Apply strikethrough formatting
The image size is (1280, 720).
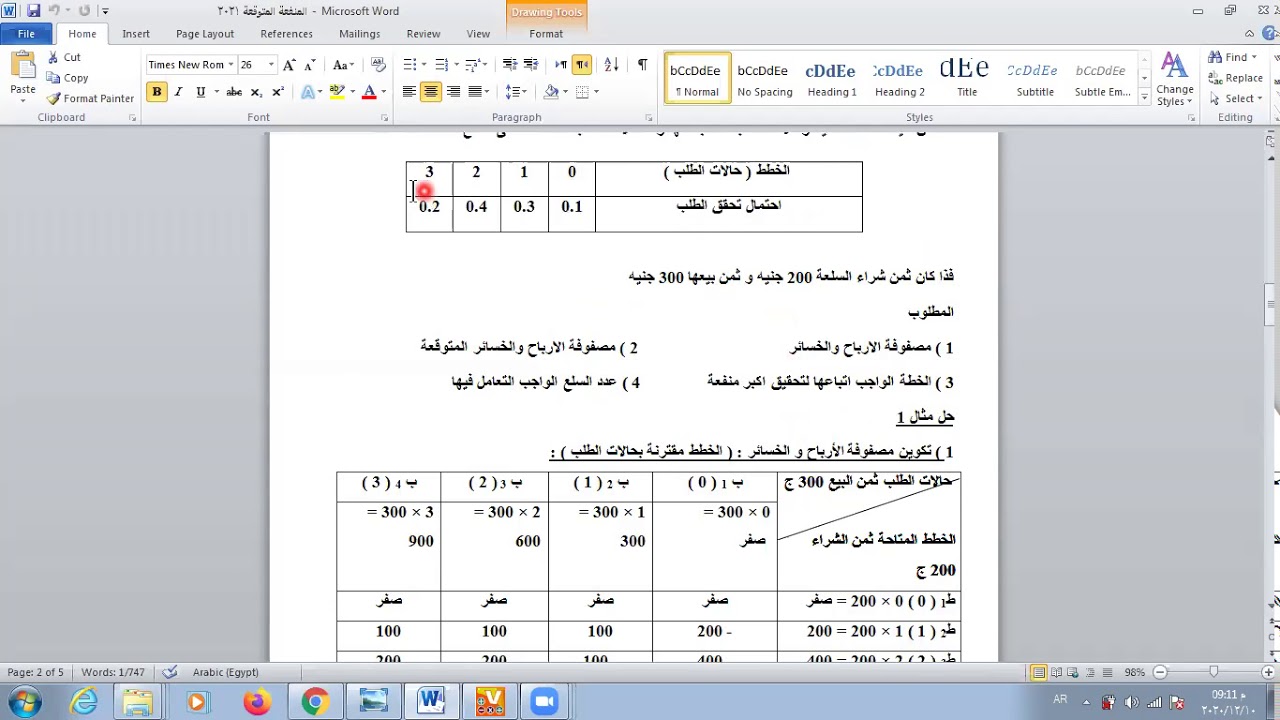234,92
